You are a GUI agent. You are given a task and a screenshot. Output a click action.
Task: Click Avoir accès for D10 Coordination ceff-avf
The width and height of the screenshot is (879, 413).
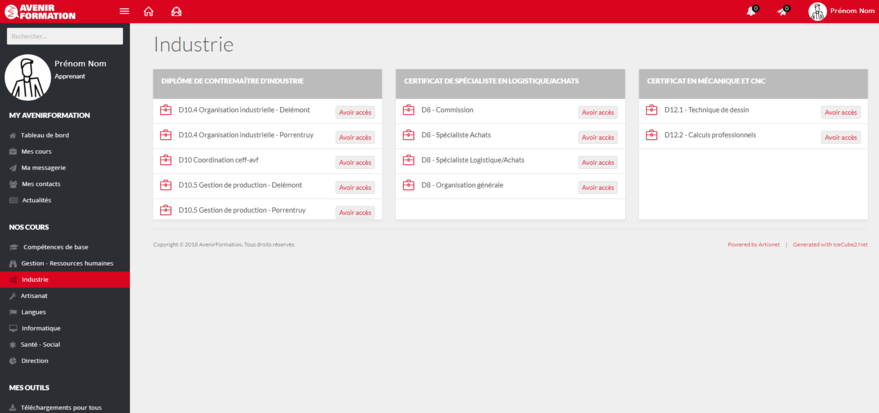tap(355, 163)
